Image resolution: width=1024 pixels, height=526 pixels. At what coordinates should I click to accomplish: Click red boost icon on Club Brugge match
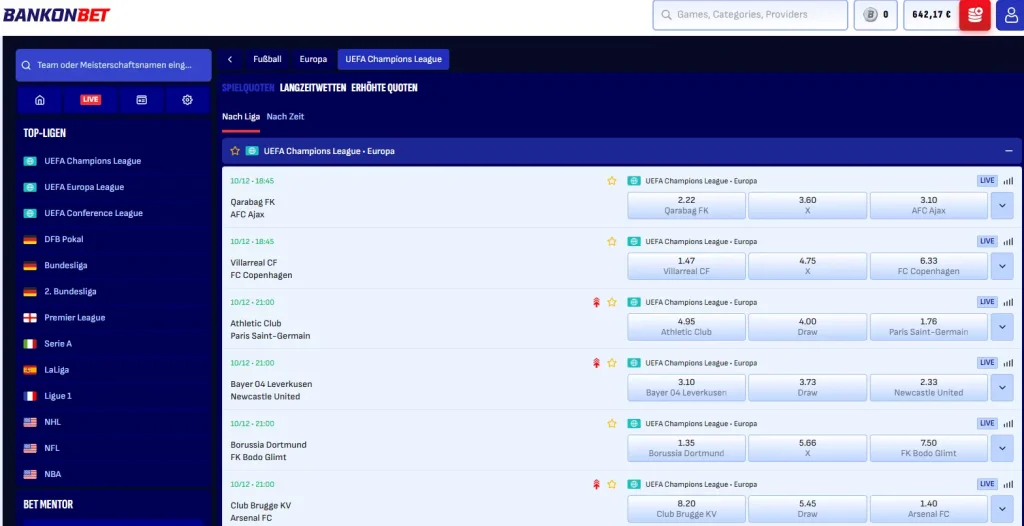(x=596, y=484)
